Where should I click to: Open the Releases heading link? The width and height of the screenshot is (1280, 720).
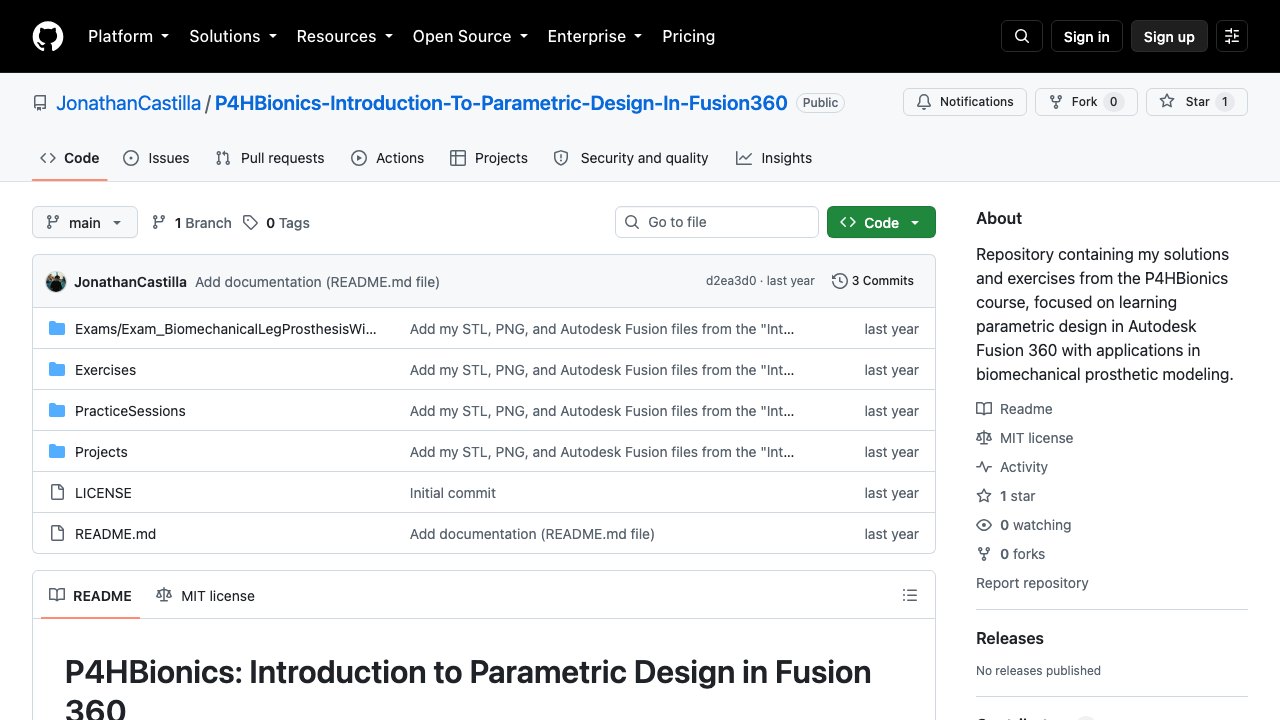(1010, 638)
